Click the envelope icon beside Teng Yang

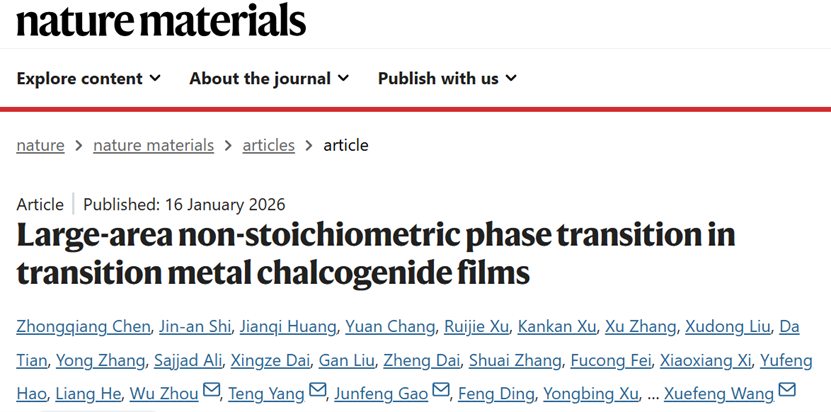coord(317,391)
